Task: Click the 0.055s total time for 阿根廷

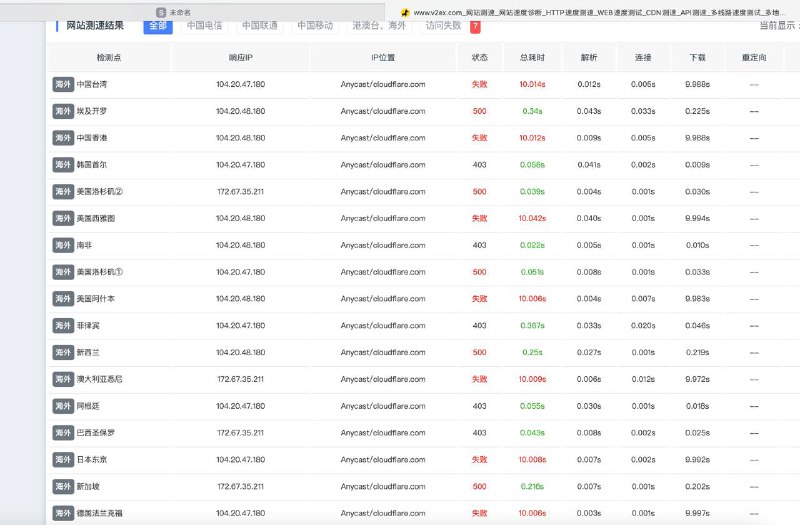Action: pyautogui.click(x=532, y=406)
